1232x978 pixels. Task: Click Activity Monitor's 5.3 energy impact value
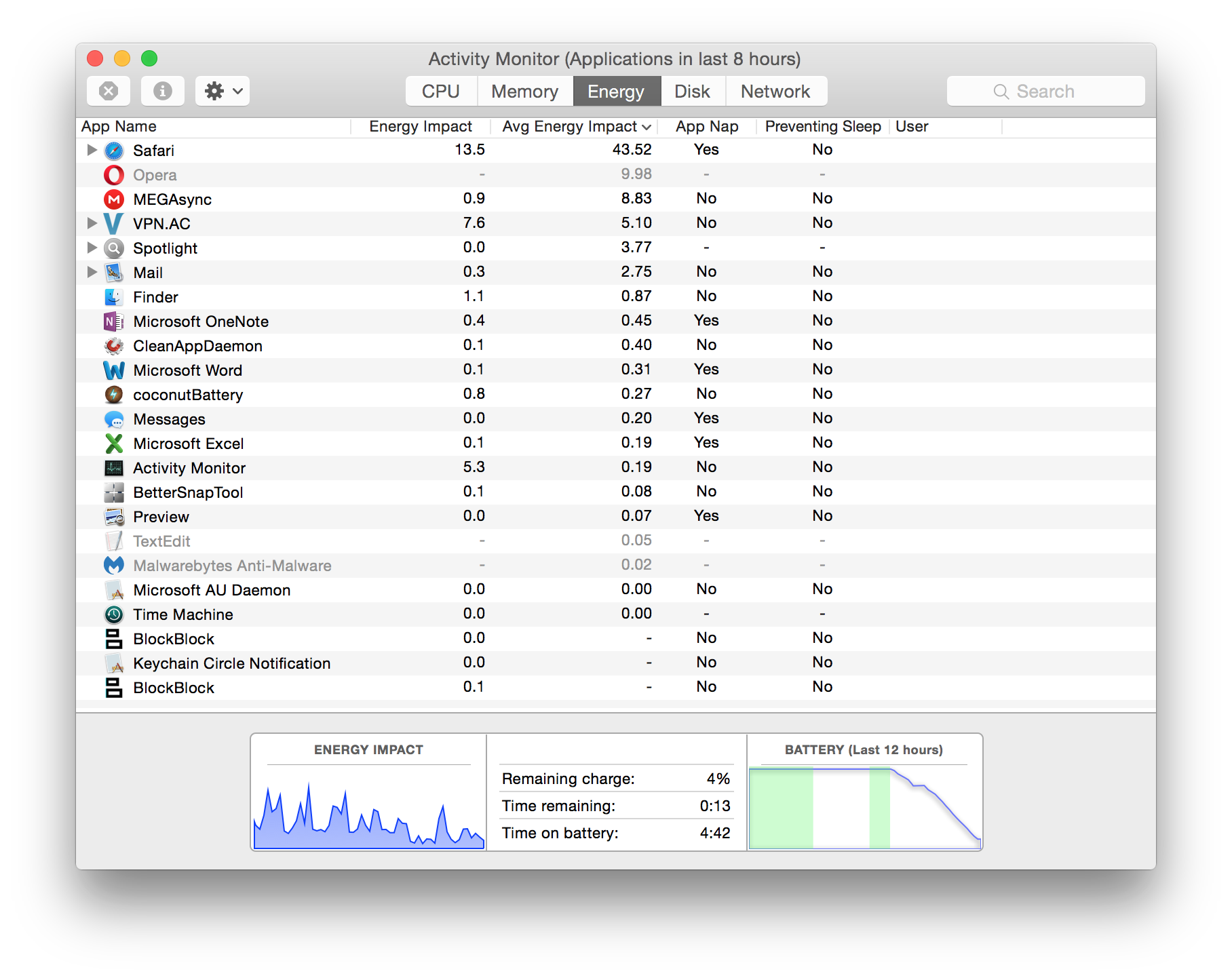(x=474, y=467)
